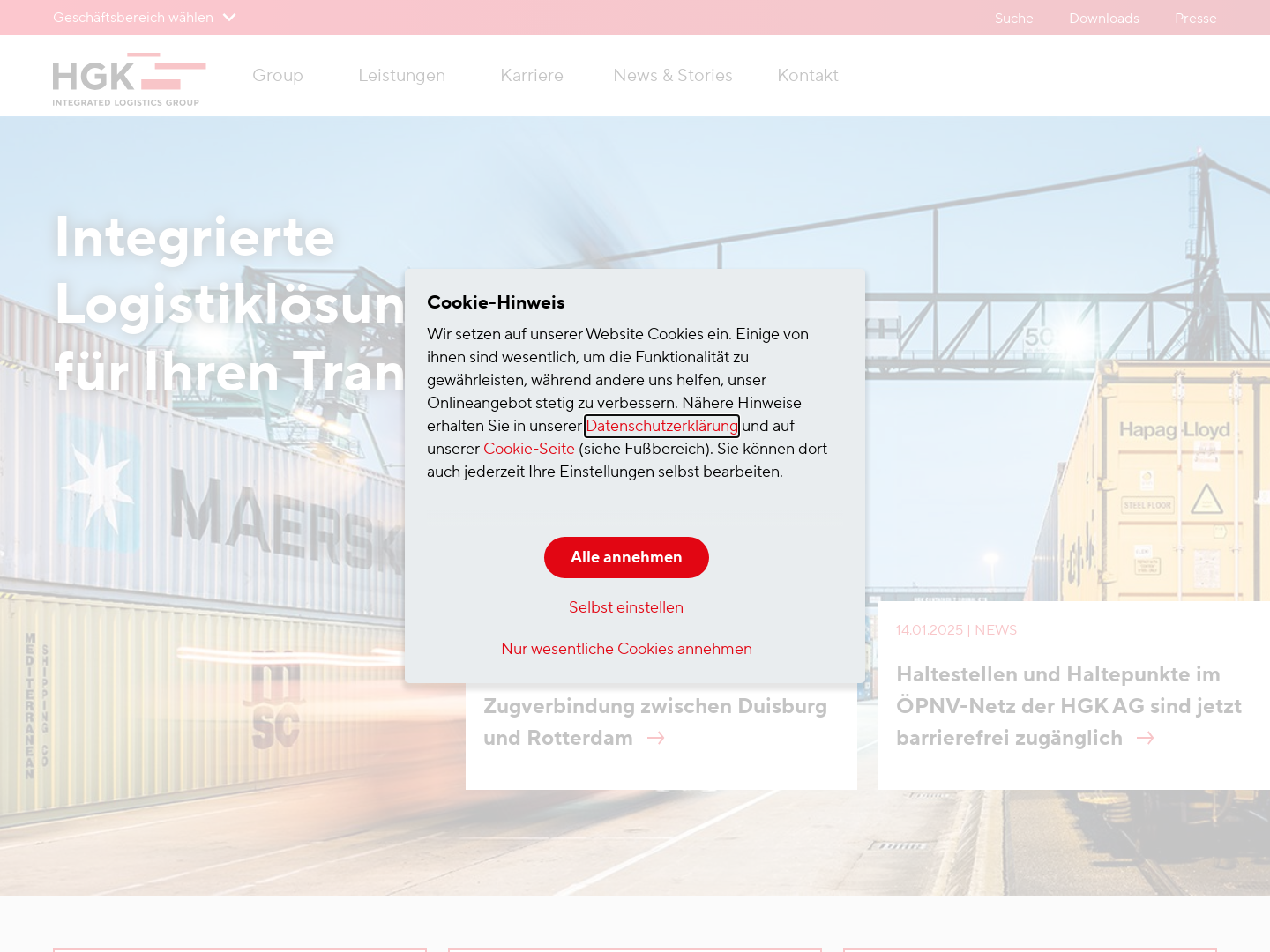Open the Group menu
The image size is (1270, 952).
pyautogui.click(x=278, y=76)
